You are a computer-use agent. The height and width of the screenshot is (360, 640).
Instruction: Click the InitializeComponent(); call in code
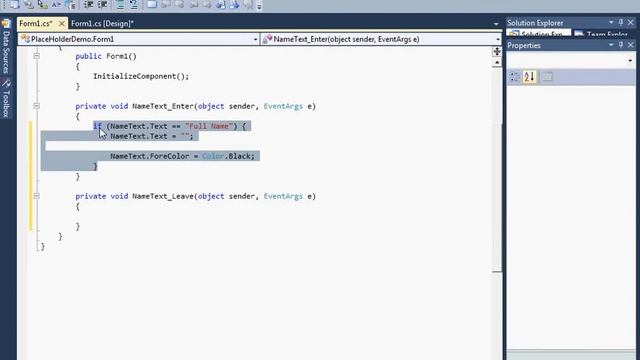click(141, 76)
